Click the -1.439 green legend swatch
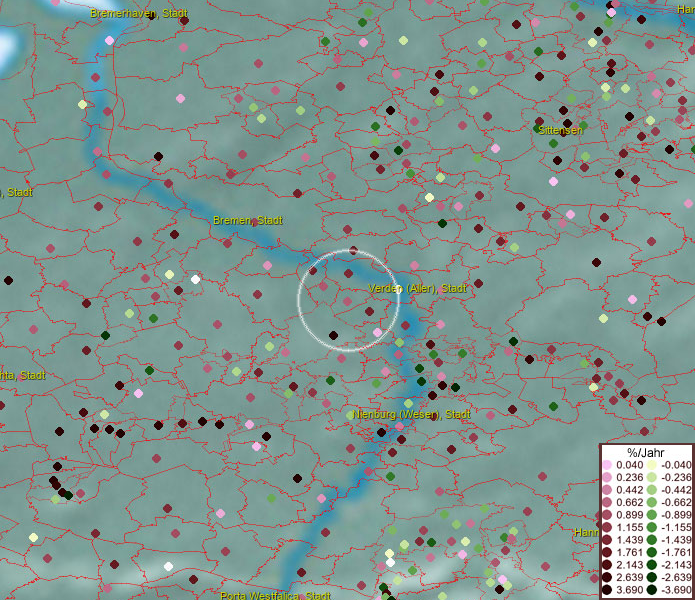 [652, 540]
